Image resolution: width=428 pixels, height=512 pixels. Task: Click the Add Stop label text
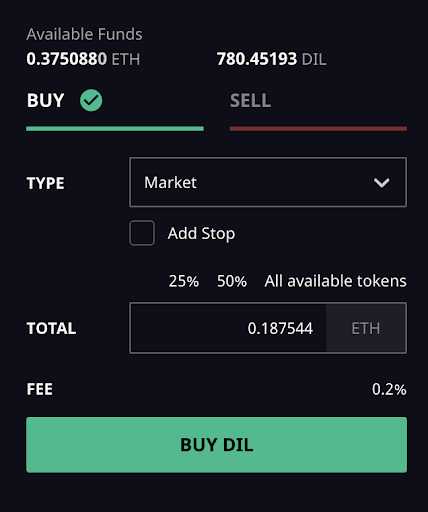click(201, 233)
